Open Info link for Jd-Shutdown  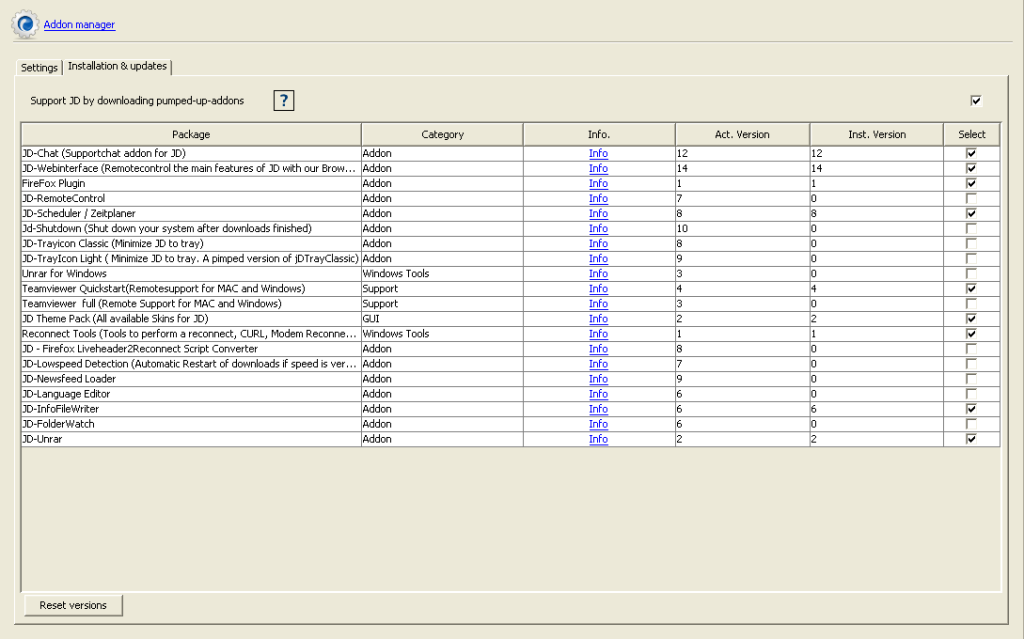click(x=598, y=229)
